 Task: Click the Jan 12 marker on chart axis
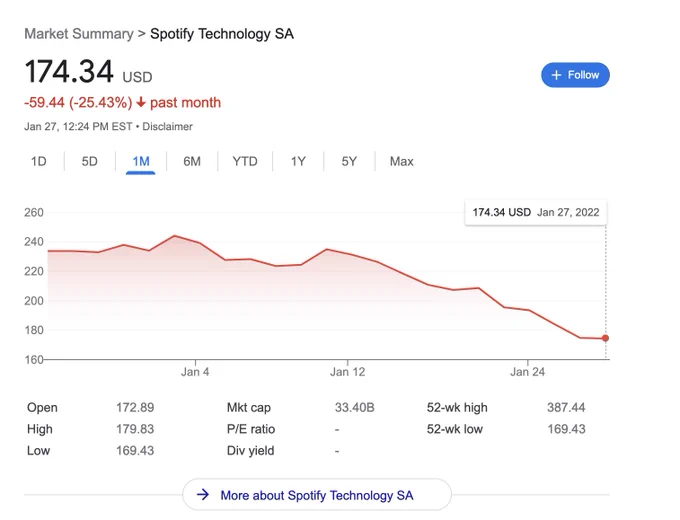pos(347,372)
